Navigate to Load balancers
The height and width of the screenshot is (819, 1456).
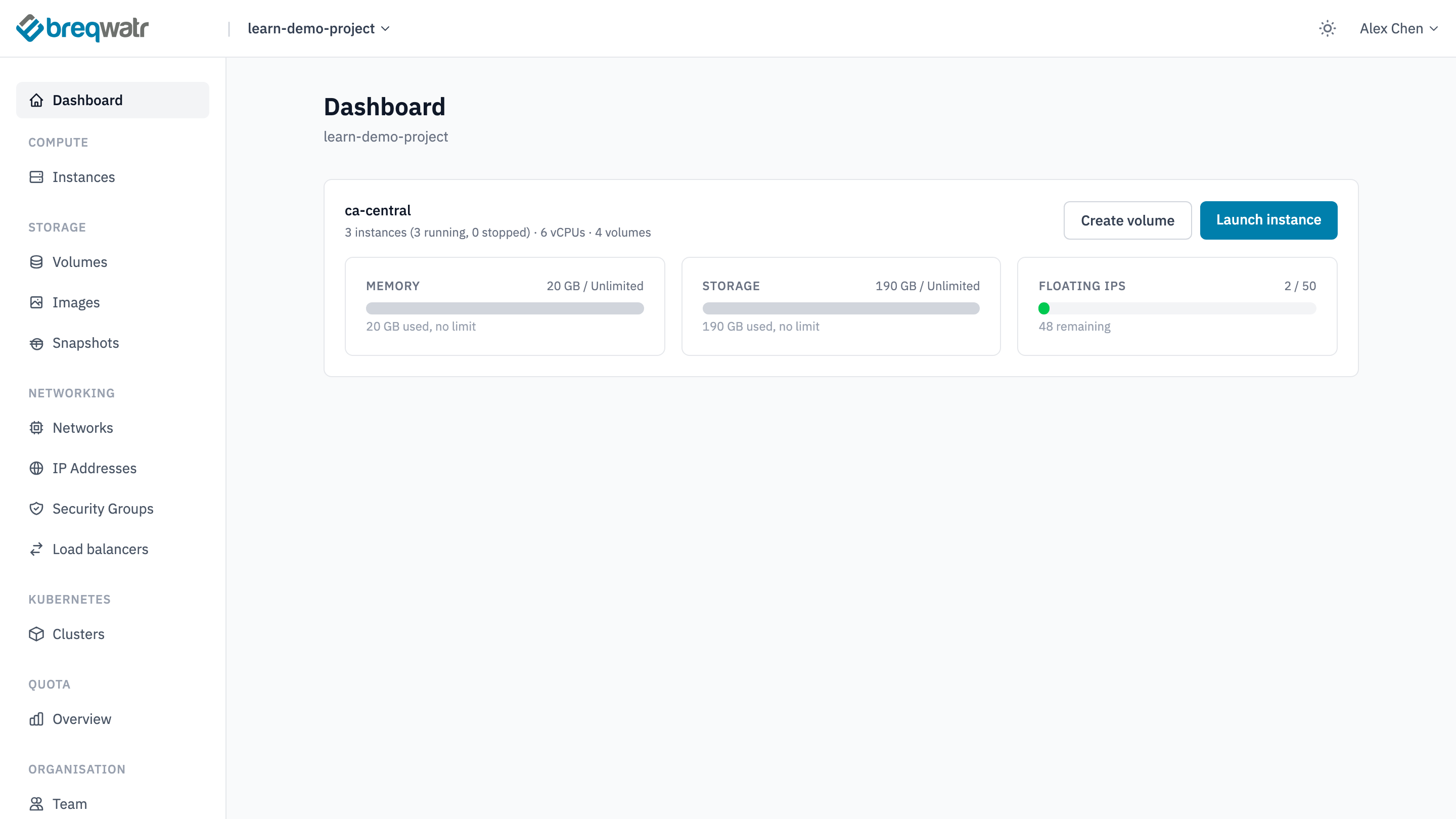(112, 549)
